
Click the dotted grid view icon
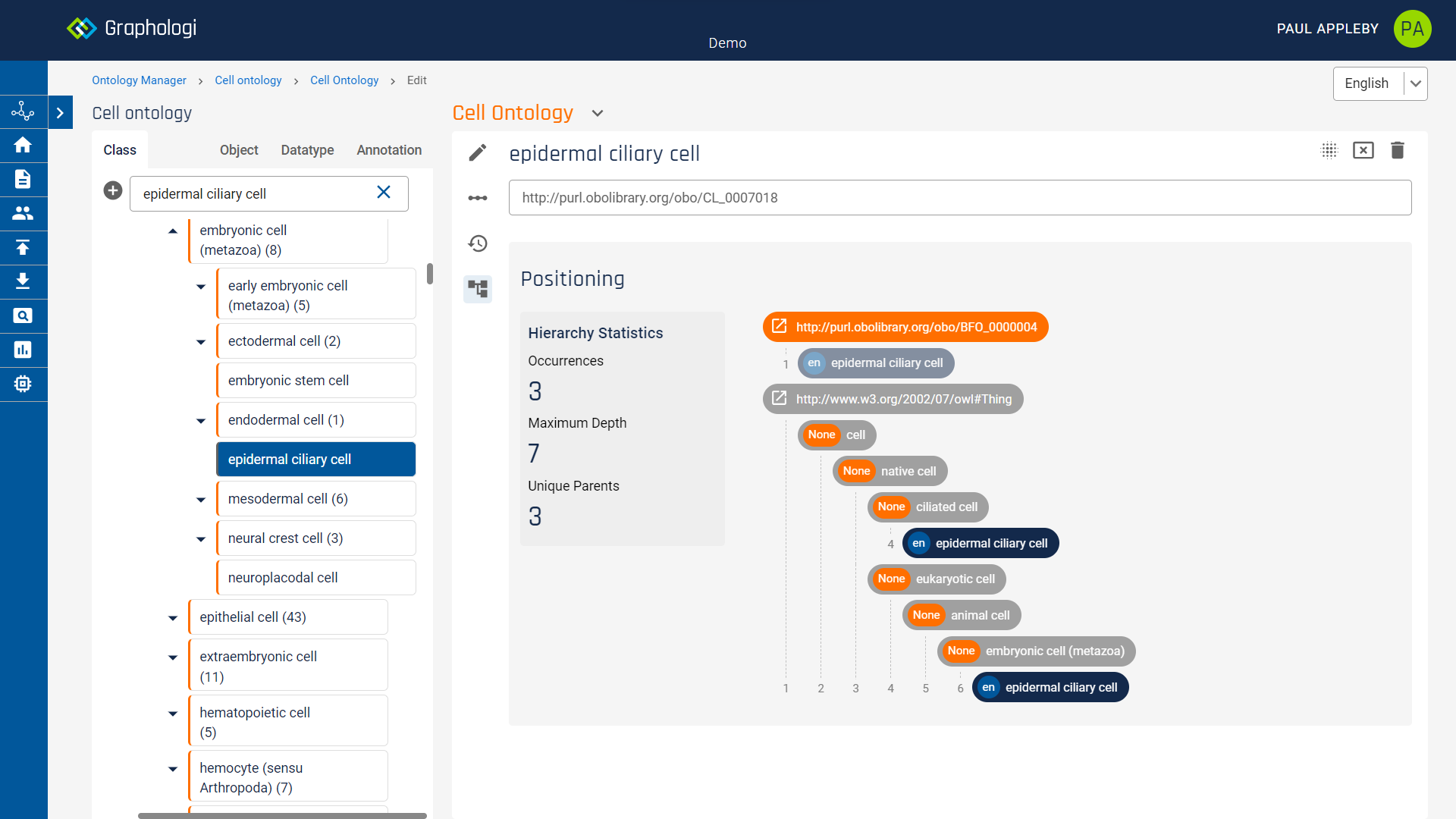click(1329, 150)
